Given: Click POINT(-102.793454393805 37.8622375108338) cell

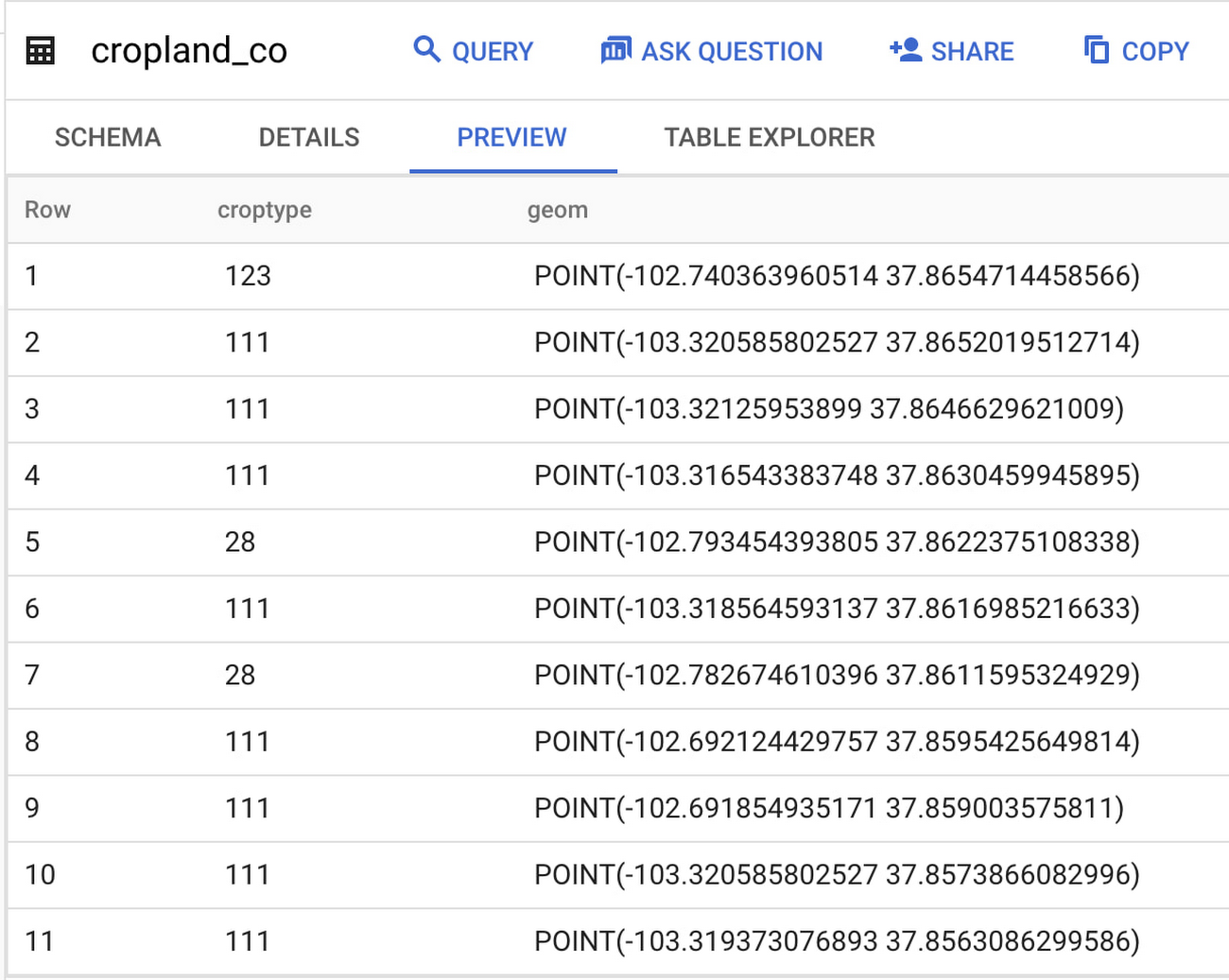Looking at the screenshot, I should point(837,542).
